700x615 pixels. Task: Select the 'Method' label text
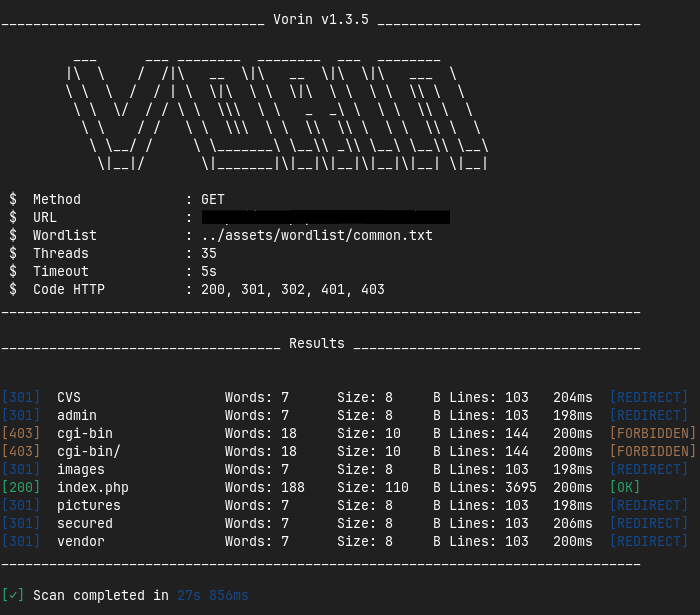57,199
